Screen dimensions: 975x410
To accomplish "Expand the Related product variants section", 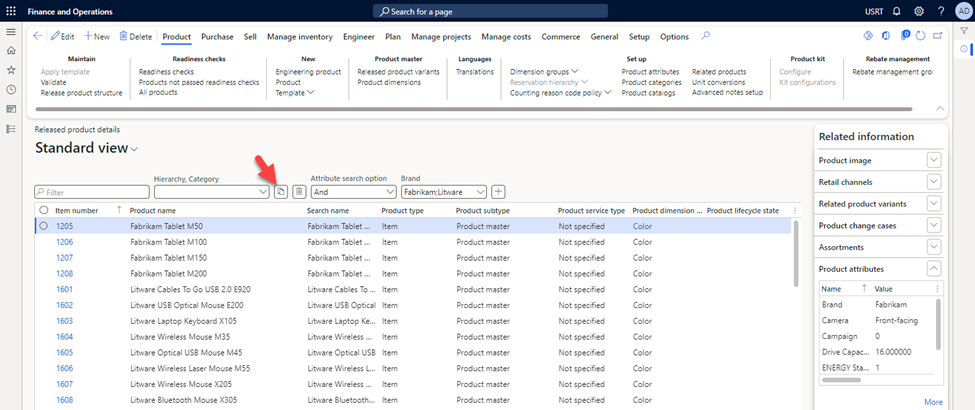I will [x=934, y=204].
